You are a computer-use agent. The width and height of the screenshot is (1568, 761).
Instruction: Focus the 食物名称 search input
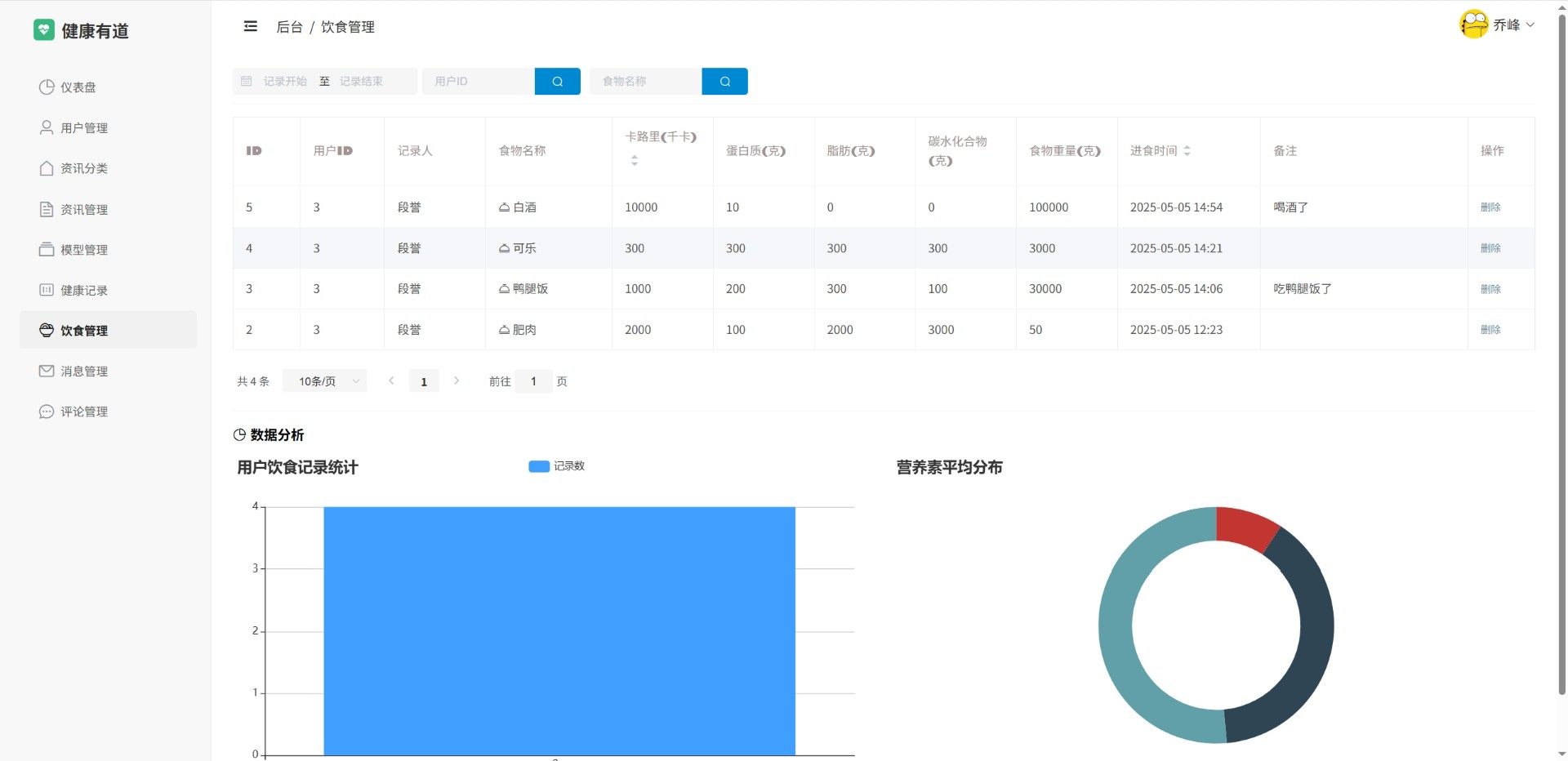point(645,82)
